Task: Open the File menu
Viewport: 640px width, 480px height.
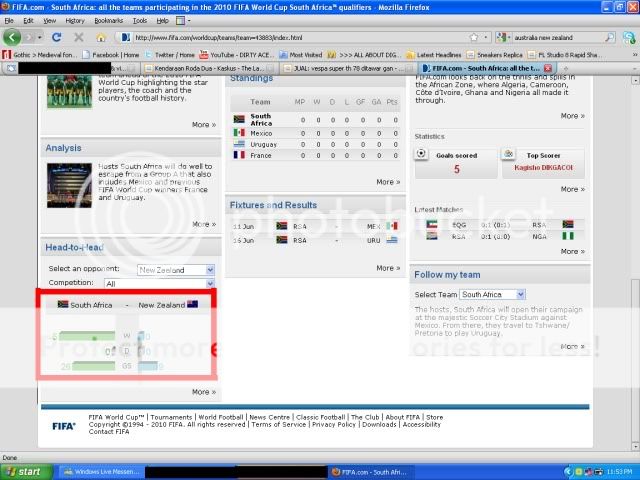Action: tap(9, 20)
